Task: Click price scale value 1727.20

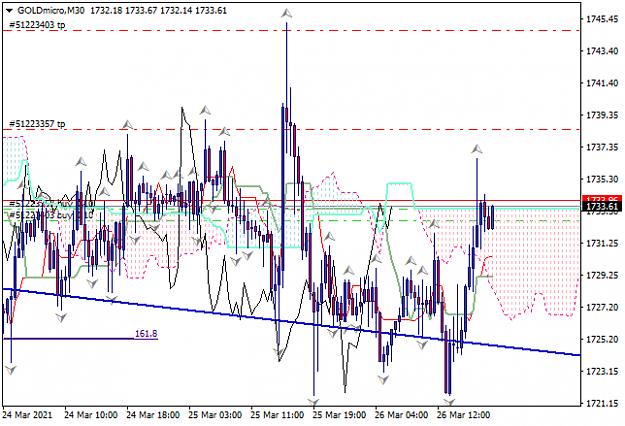Action: pos(602,307)
